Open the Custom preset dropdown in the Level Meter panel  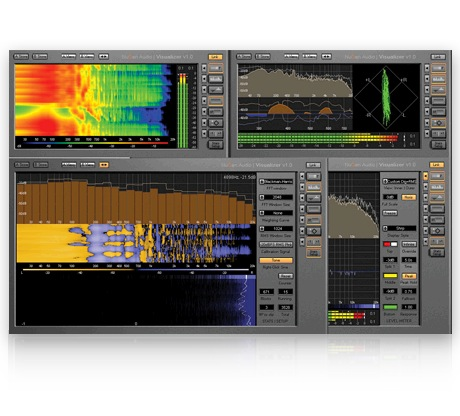[x=399, y=181]
